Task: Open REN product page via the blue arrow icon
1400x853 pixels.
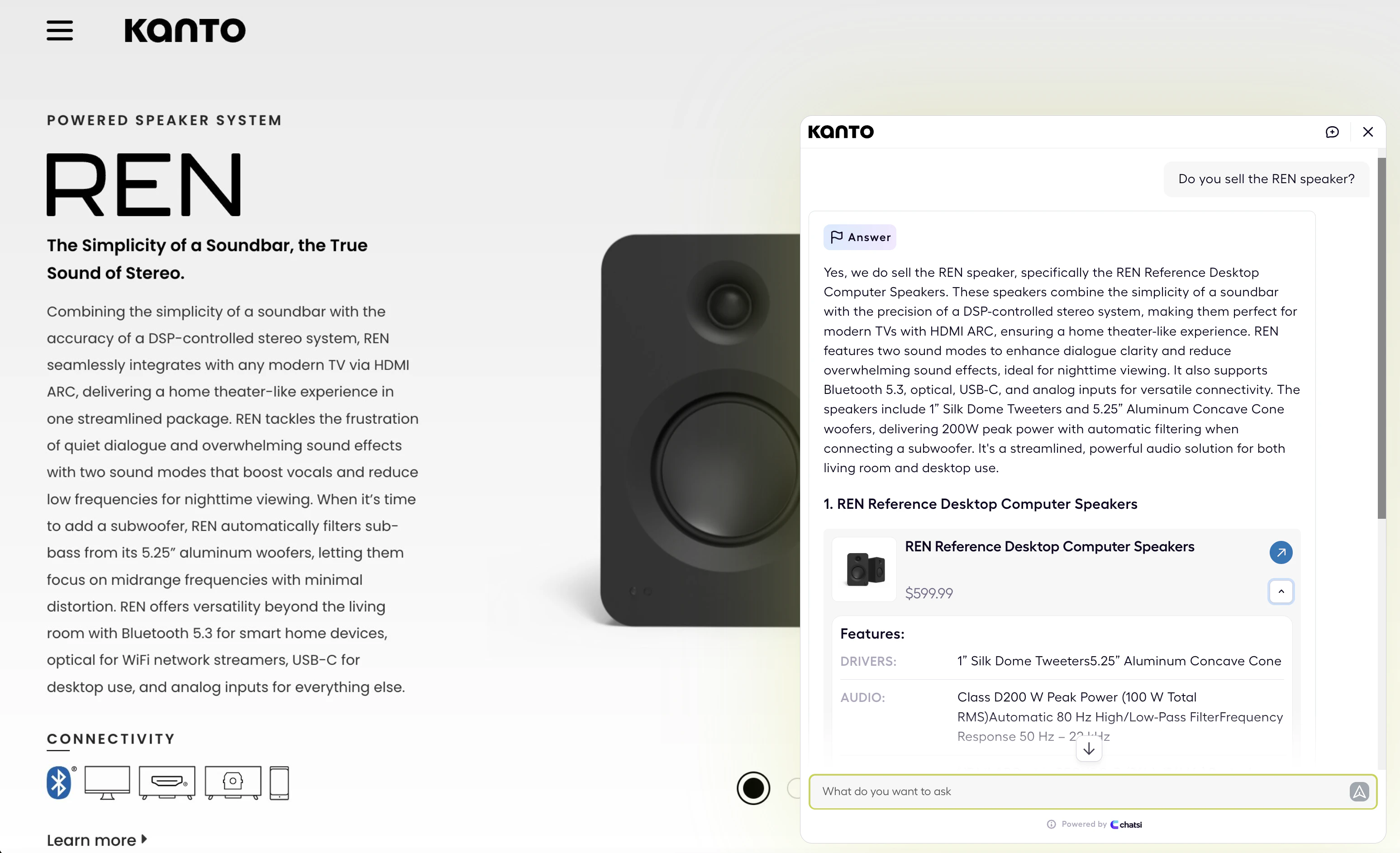Action: click(1281, 553)
